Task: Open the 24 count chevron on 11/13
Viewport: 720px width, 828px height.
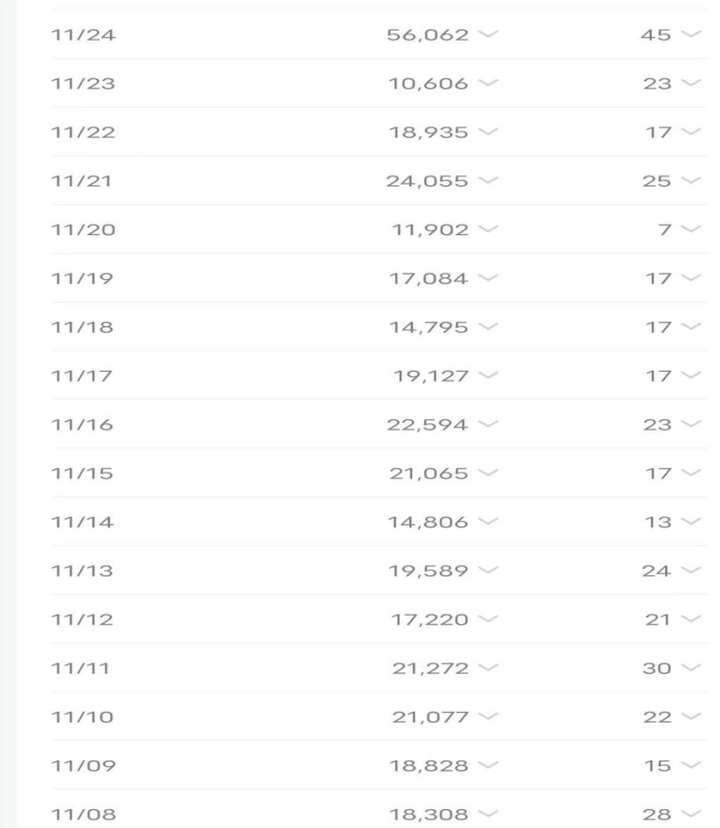Action: point(691,572)
